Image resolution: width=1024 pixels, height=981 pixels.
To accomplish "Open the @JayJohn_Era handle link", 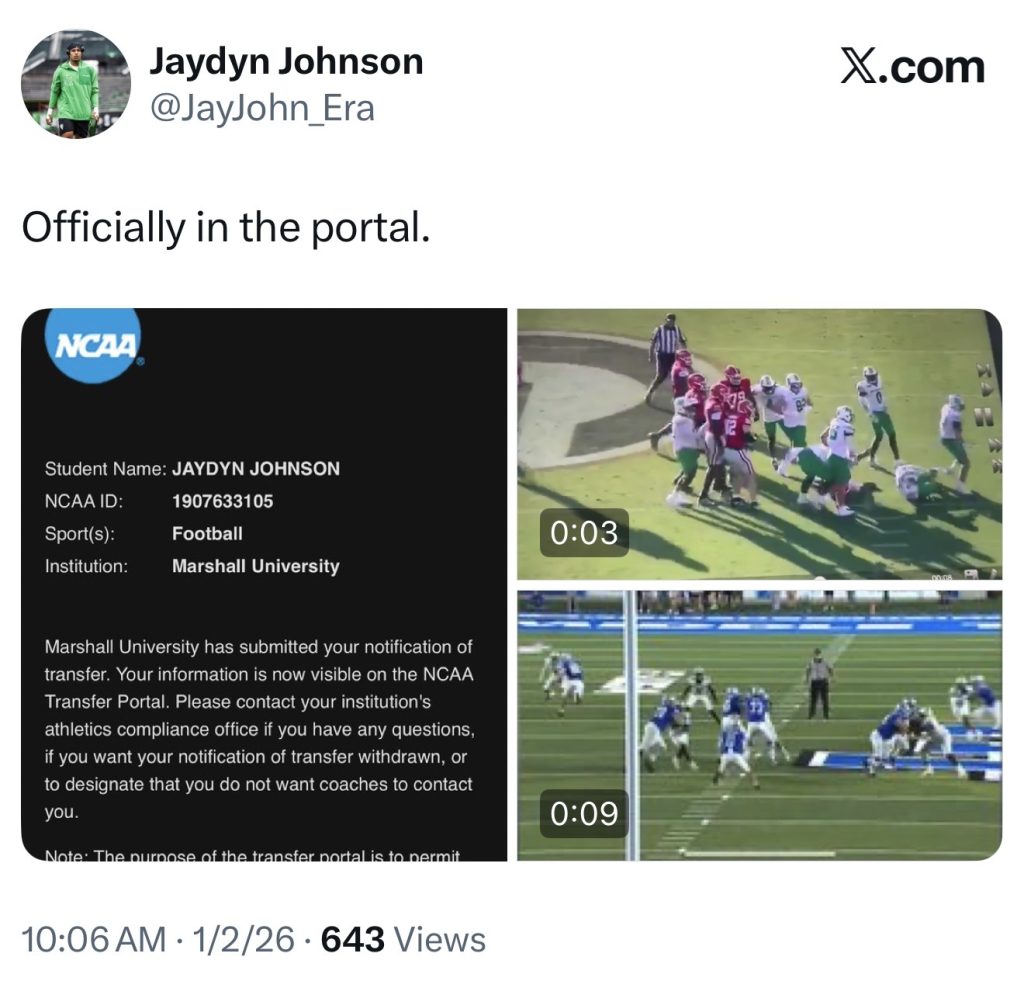I will pos(262,107).
